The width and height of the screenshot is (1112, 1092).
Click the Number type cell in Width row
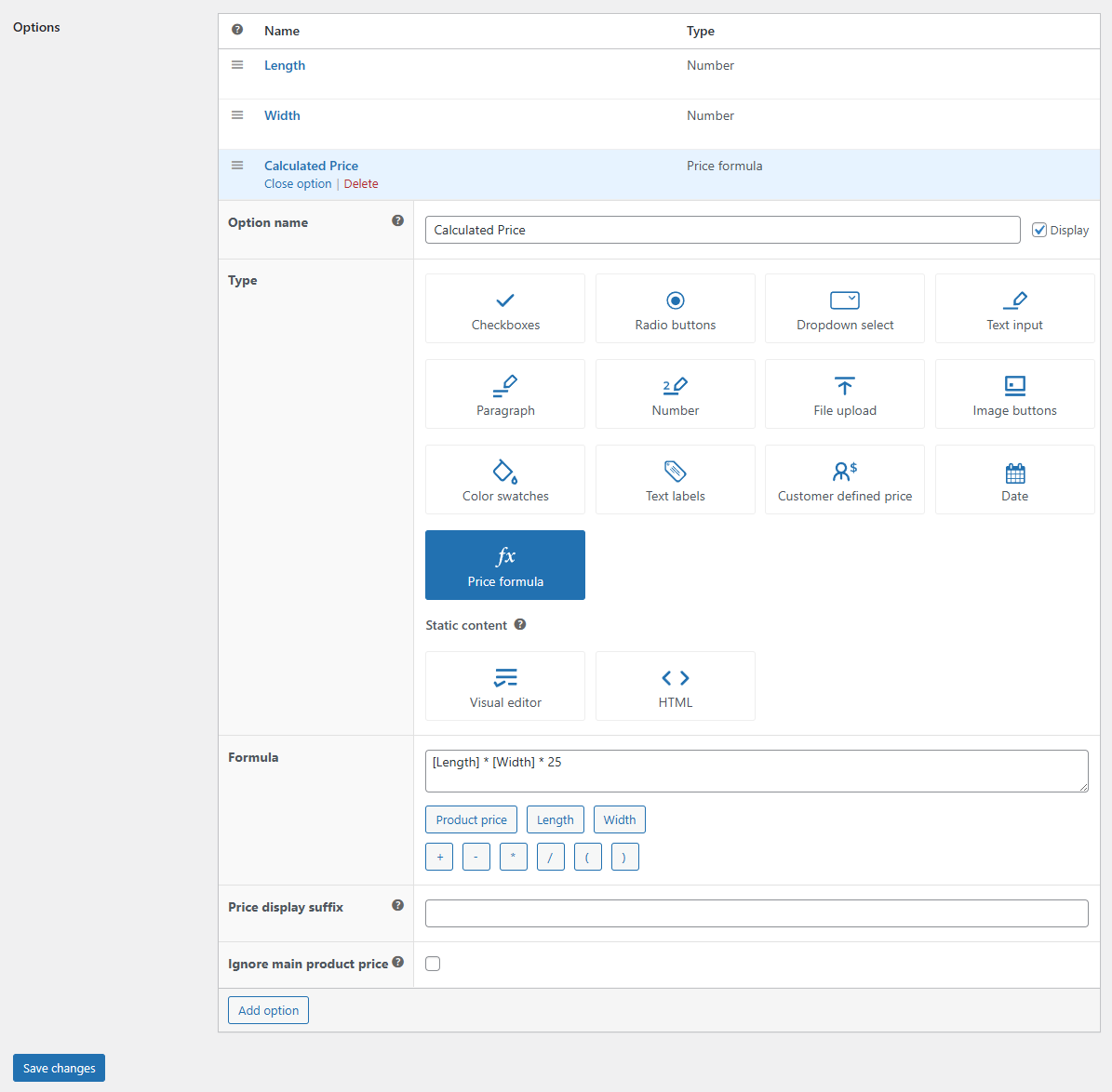[x=710, y=115]
